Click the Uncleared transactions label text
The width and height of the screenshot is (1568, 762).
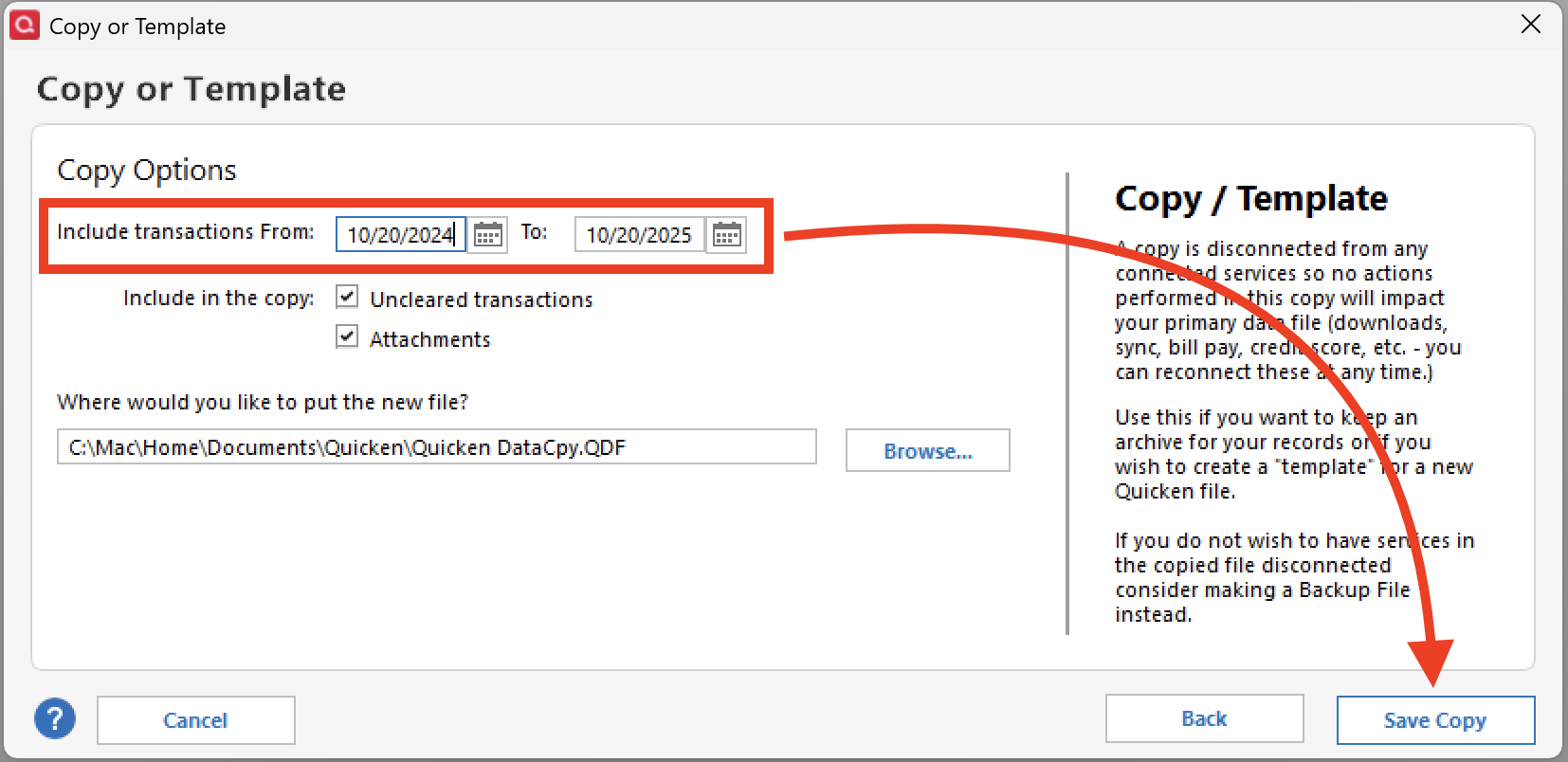pyautogui.click(x=482, y=299)
